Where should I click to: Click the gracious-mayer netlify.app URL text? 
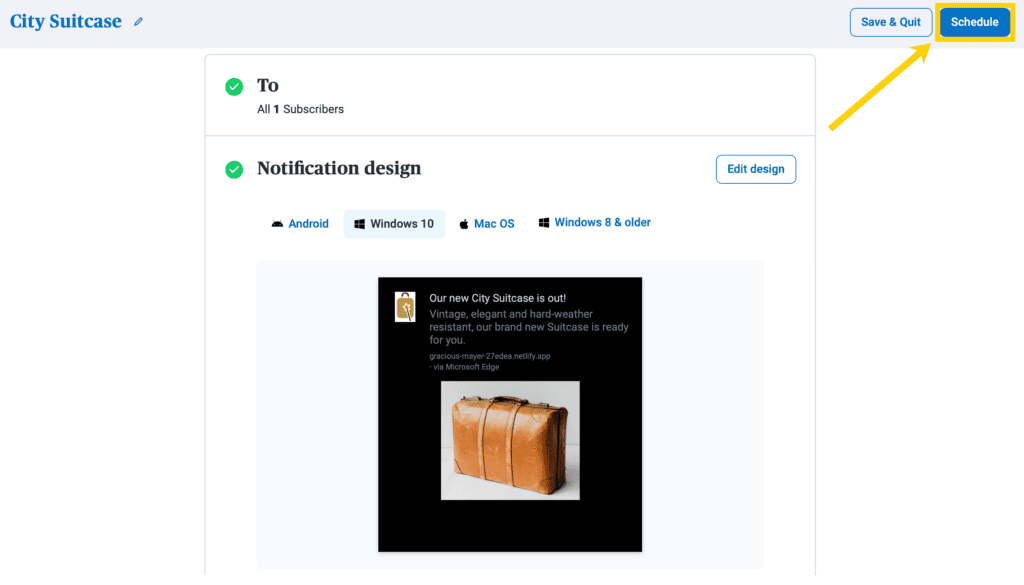(x=490, y=356)
